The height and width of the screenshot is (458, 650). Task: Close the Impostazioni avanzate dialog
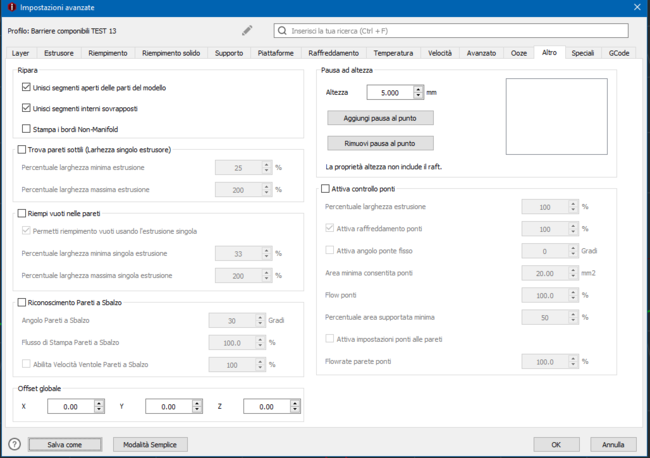tap(637, 7)
